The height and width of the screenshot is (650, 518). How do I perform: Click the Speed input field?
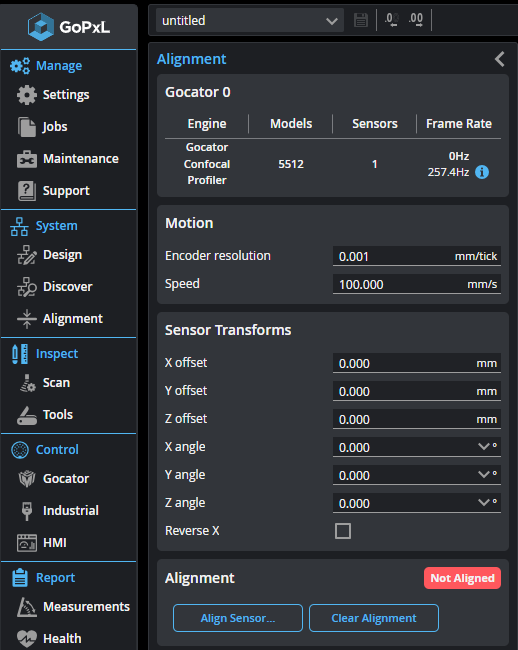(417, 284)
